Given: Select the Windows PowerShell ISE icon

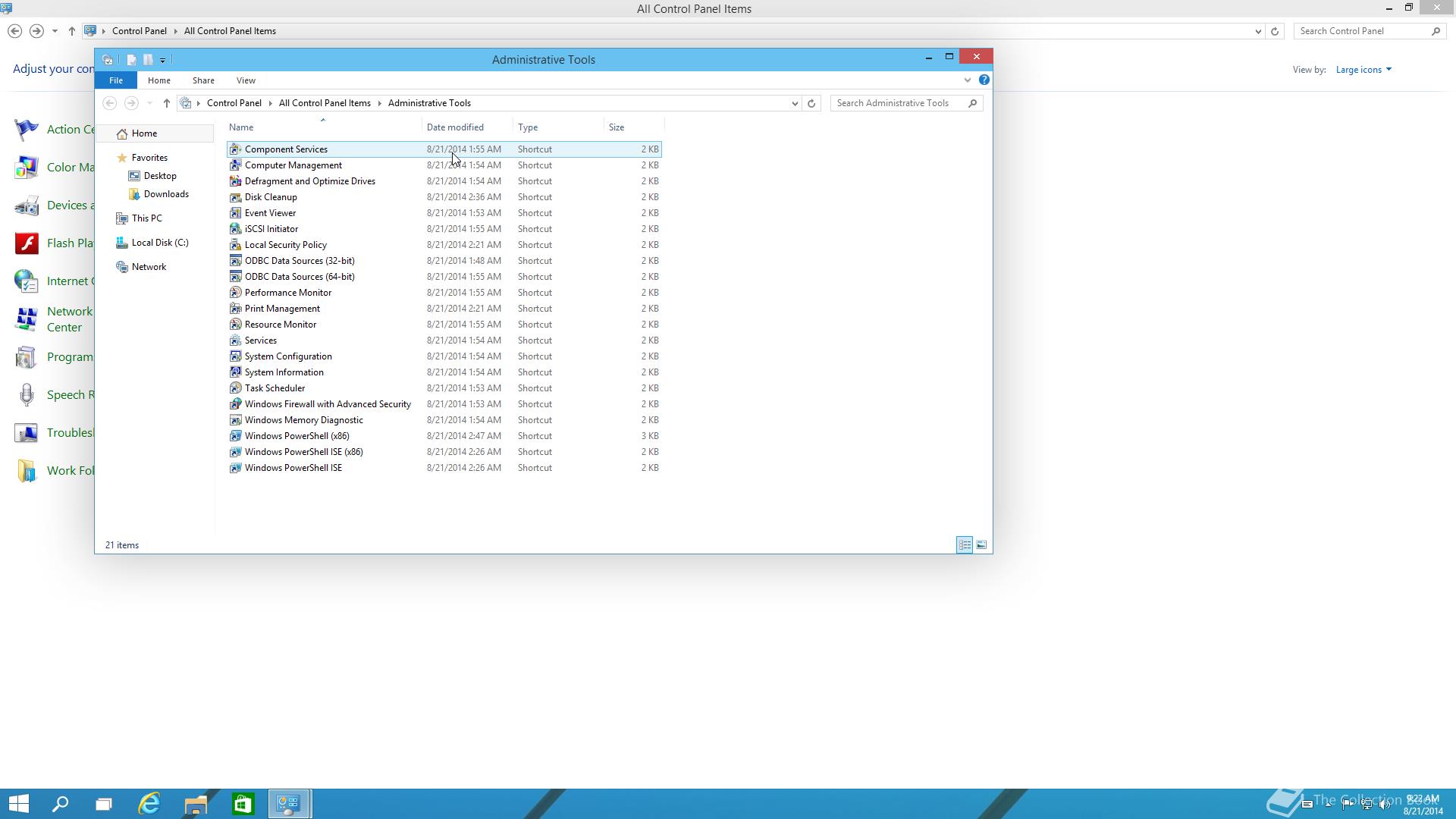Looking at the screenshot, I should pos(235,468).
